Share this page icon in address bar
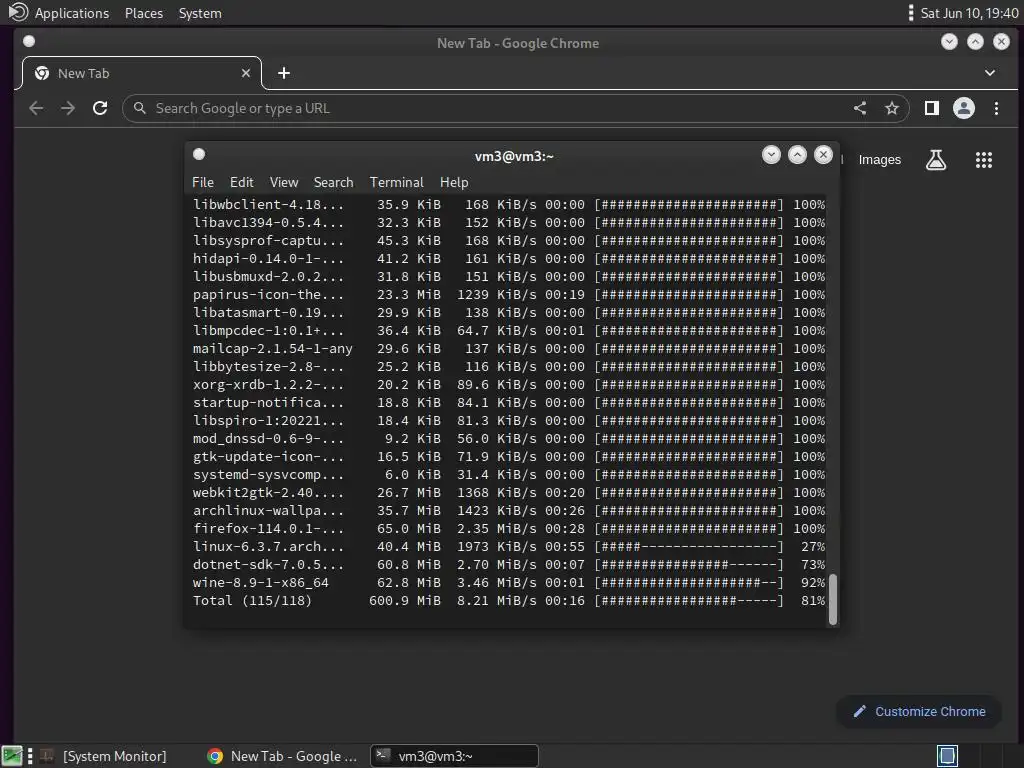The width and height of the screenshot is (1024, 768). 860,108
